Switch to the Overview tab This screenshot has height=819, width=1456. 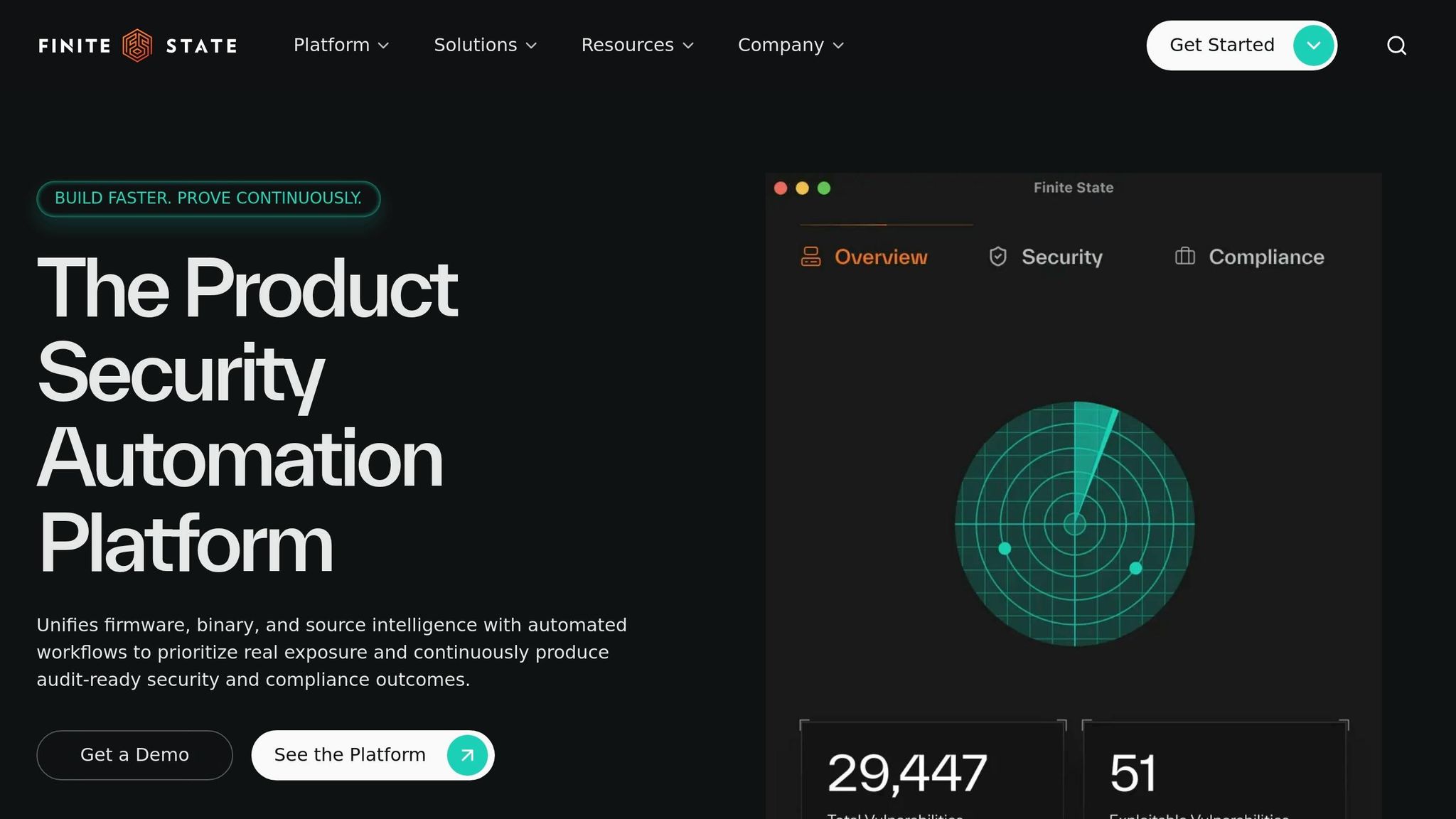coord(864,257)
